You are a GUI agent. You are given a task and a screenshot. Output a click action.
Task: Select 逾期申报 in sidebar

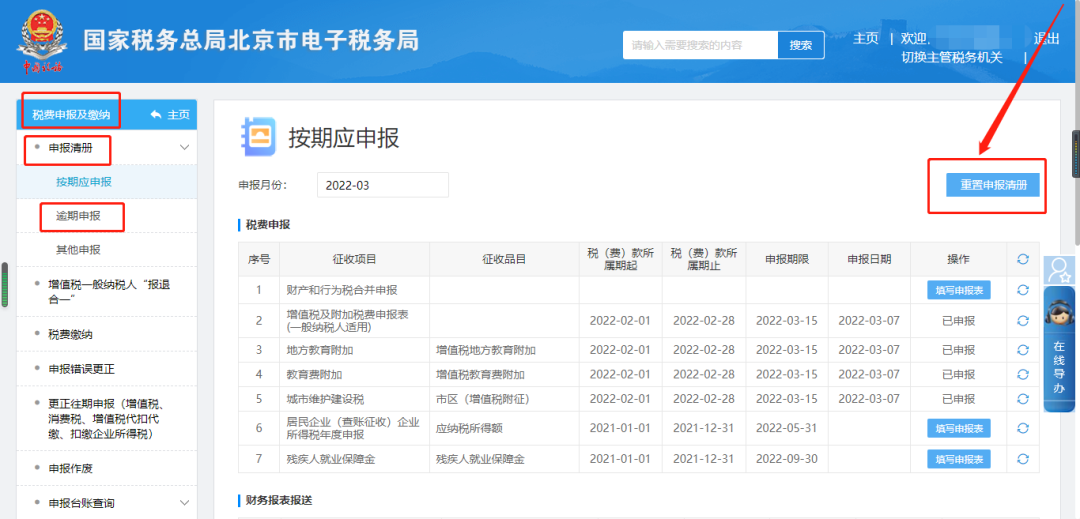tap(79, 215)
